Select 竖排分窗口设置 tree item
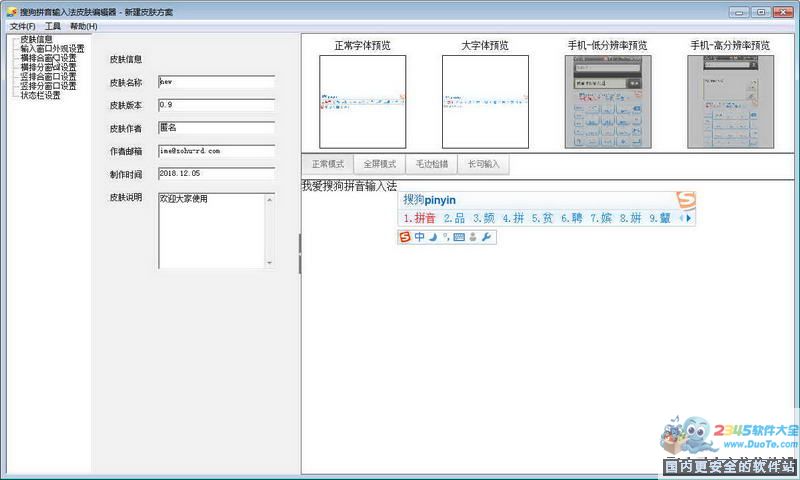 pos(48,86)
